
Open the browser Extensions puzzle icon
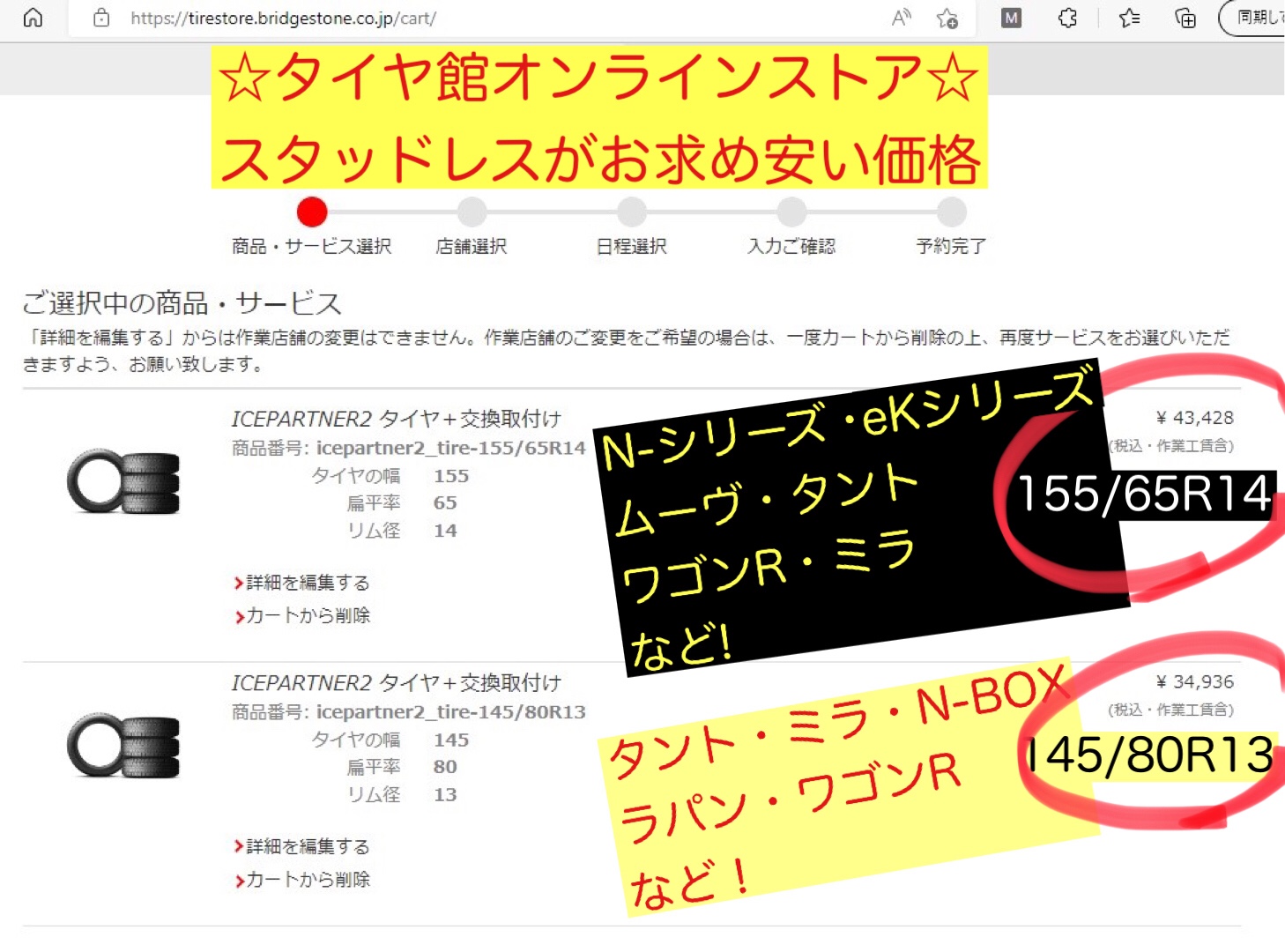1066,18
